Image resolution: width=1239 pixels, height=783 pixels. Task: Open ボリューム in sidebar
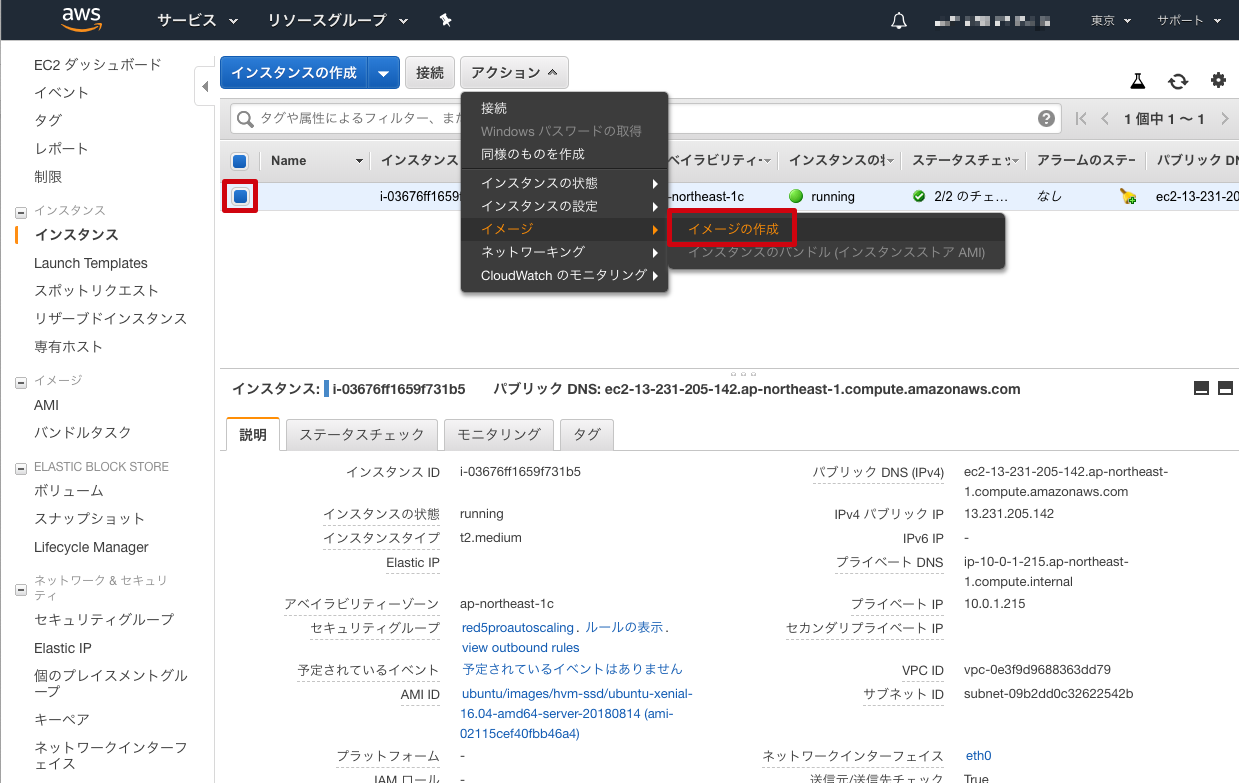click(x=68, y=491)
